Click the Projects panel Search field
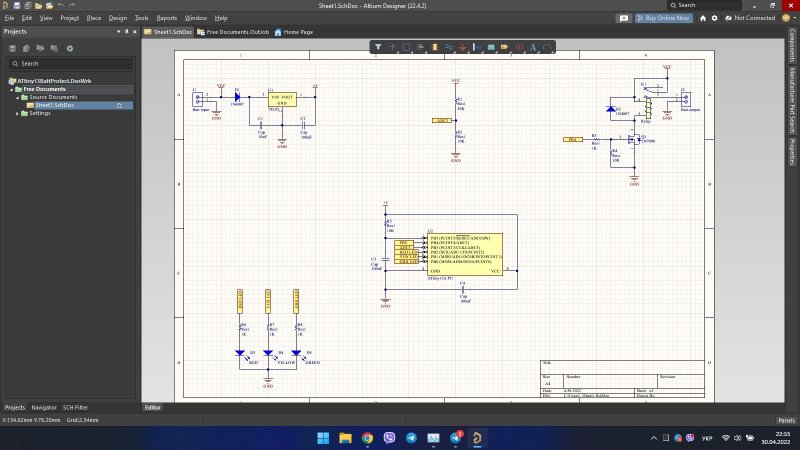The height and width of the screenshot is (450, 800). pos(68,63)
